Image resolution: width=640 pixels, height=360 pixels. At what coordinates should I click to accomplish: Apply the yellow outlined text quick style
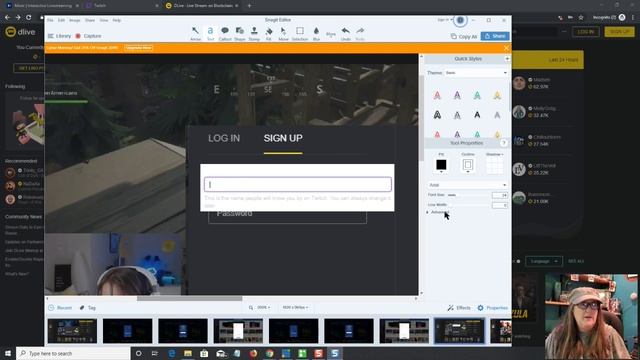click(497, 96)
